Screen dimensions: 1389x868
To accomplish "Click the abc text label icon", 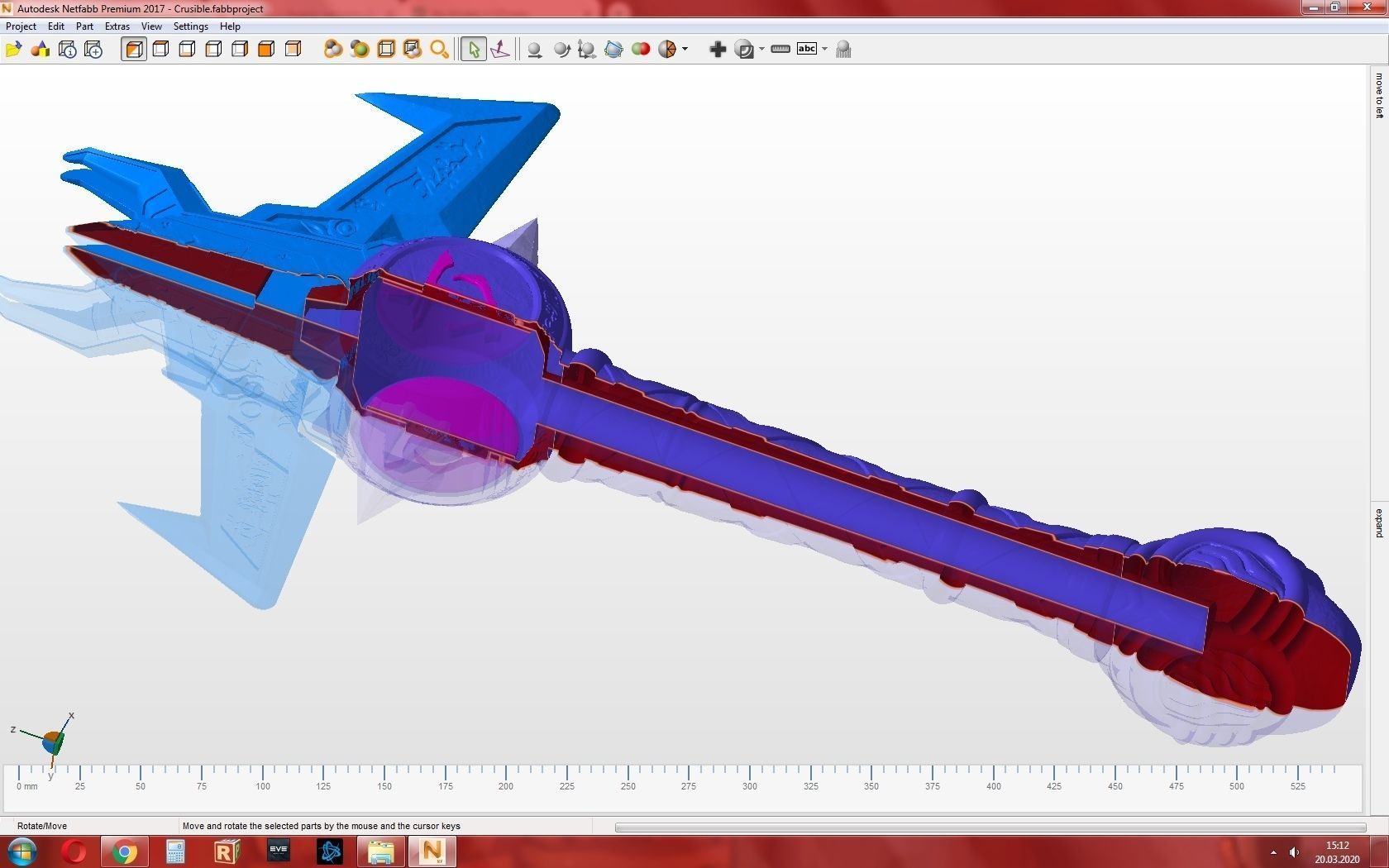I will coord(807,50).
